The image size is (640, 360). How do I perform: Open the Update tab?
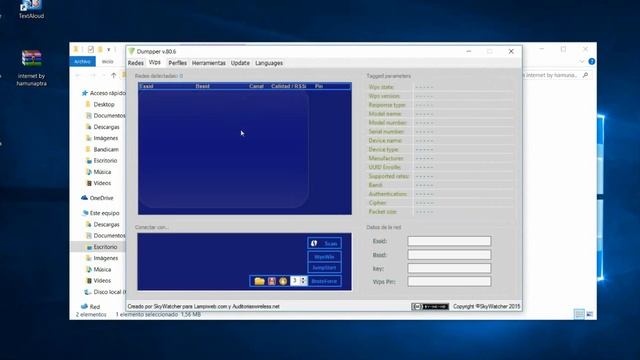pos(240,63)
